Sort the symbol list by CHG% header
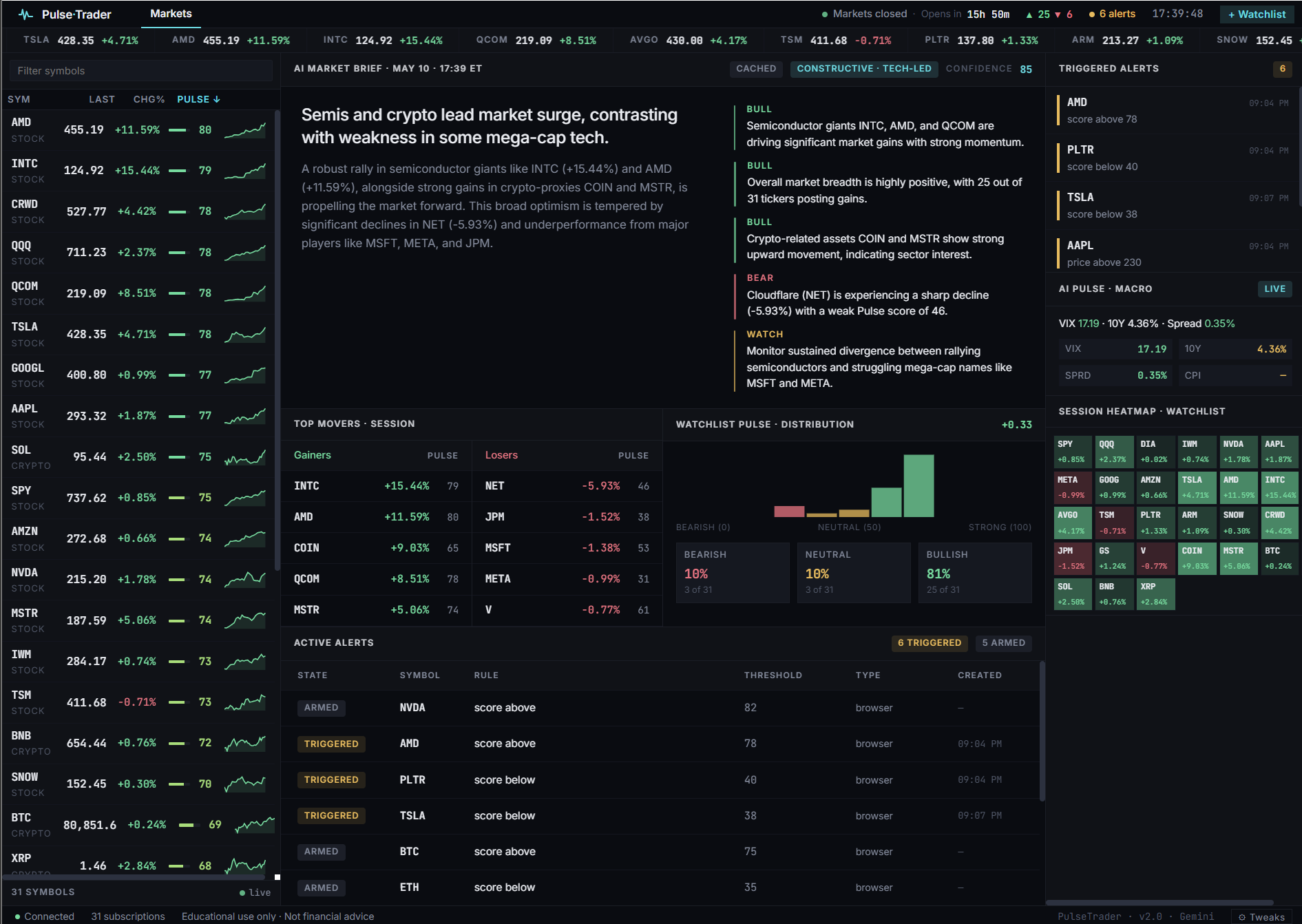This screenshot has height=924, width=1302. [149, 99]
